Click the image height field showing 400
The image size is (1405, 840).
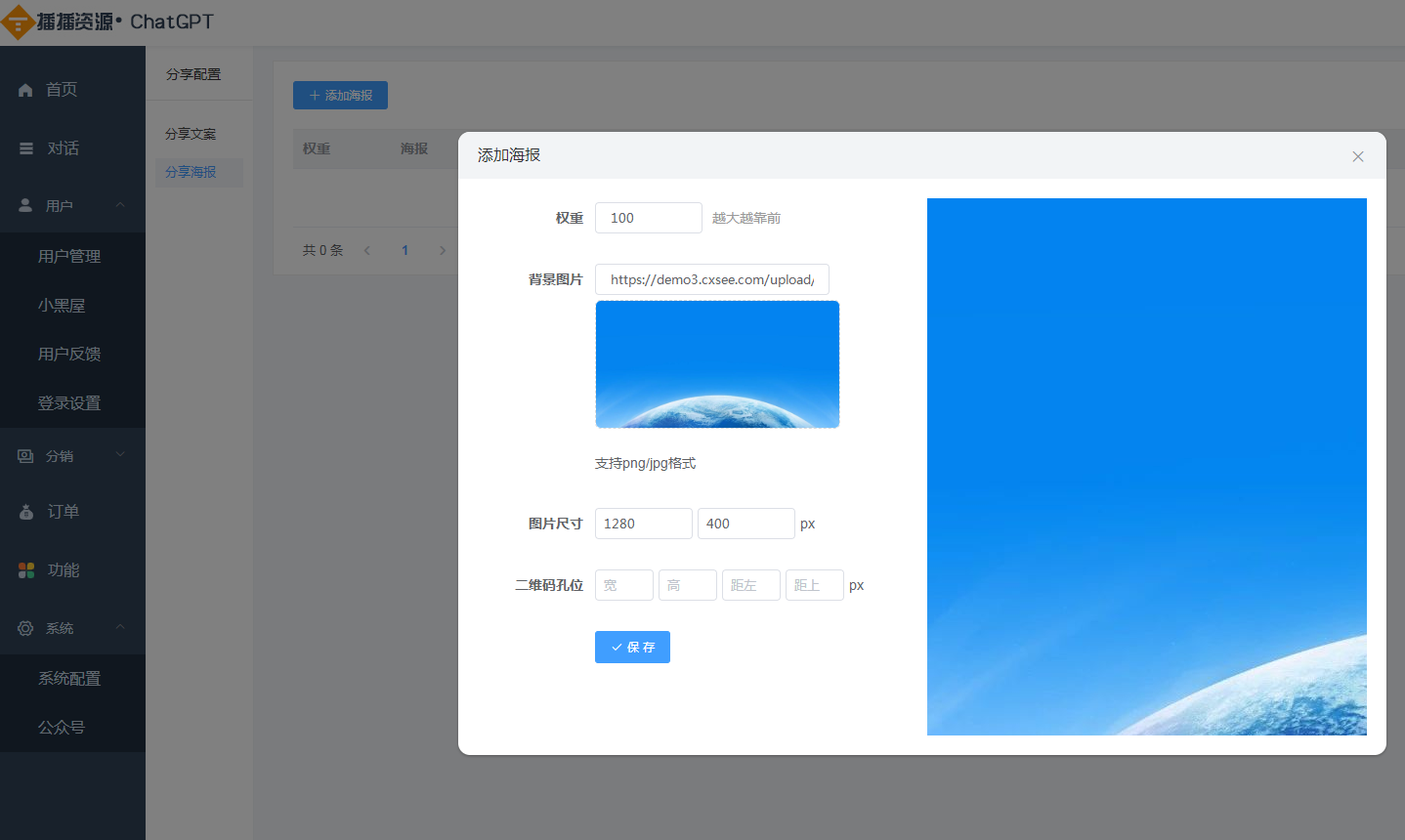coord(746,524)
